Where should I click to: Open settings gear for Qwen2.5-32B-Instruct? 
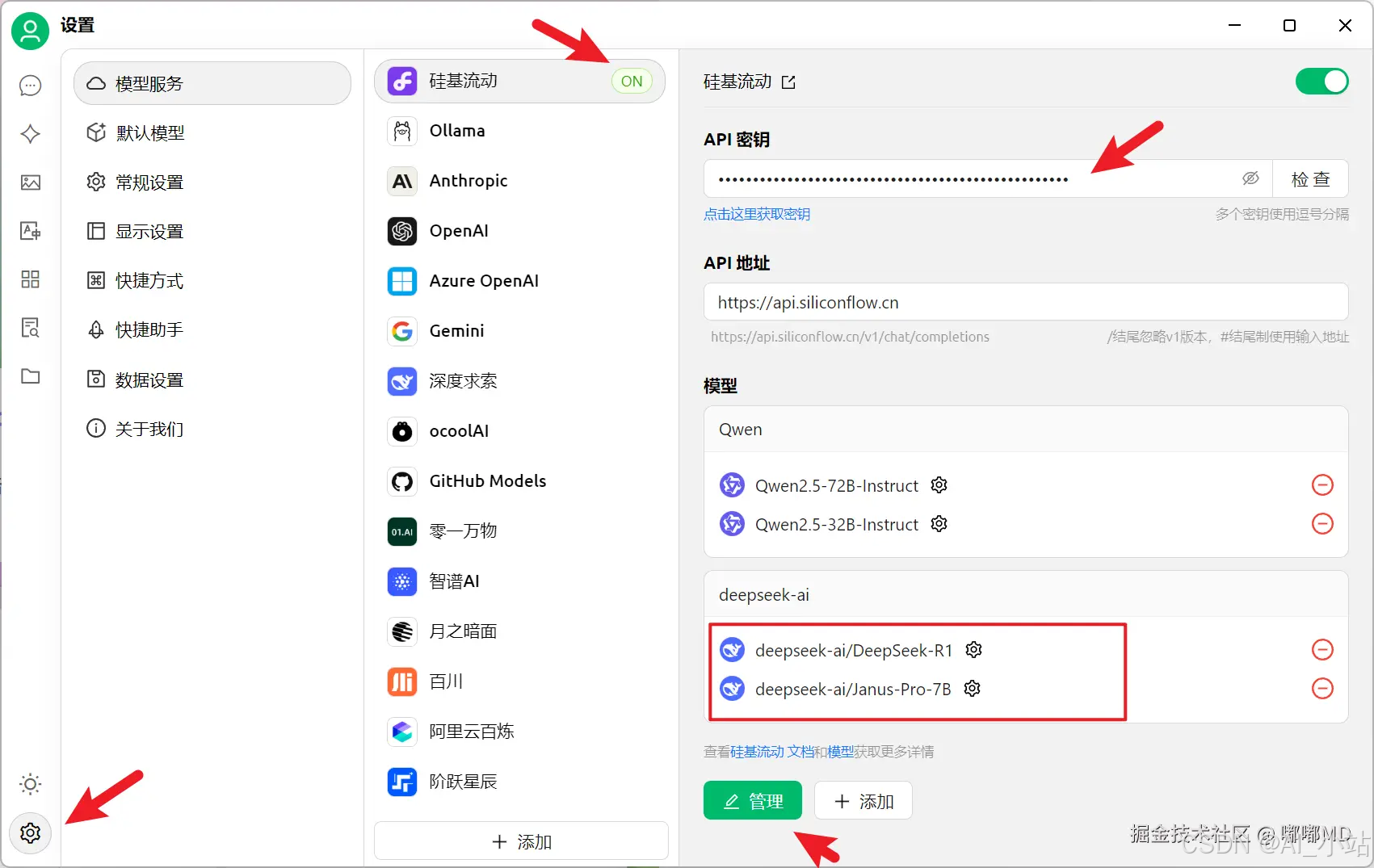[939, 524]
